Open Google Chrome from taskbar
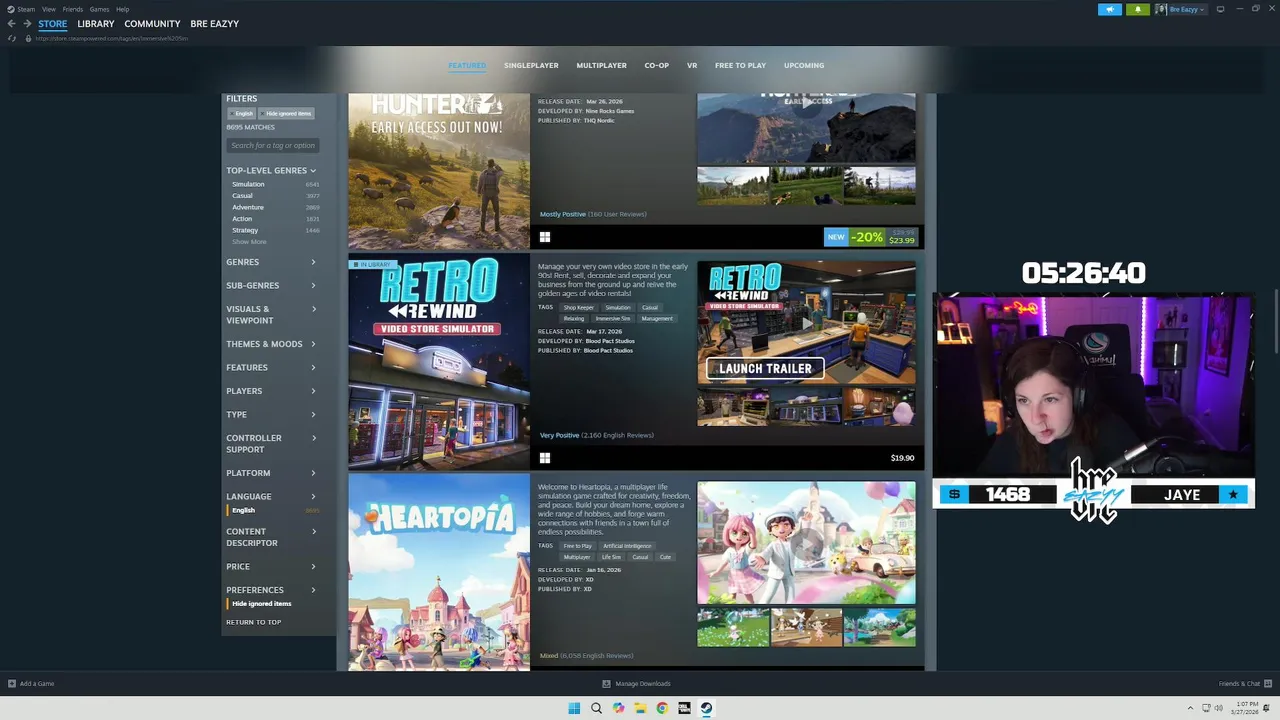The width and height of the screenshot is (1280, 720). [662, 708]
